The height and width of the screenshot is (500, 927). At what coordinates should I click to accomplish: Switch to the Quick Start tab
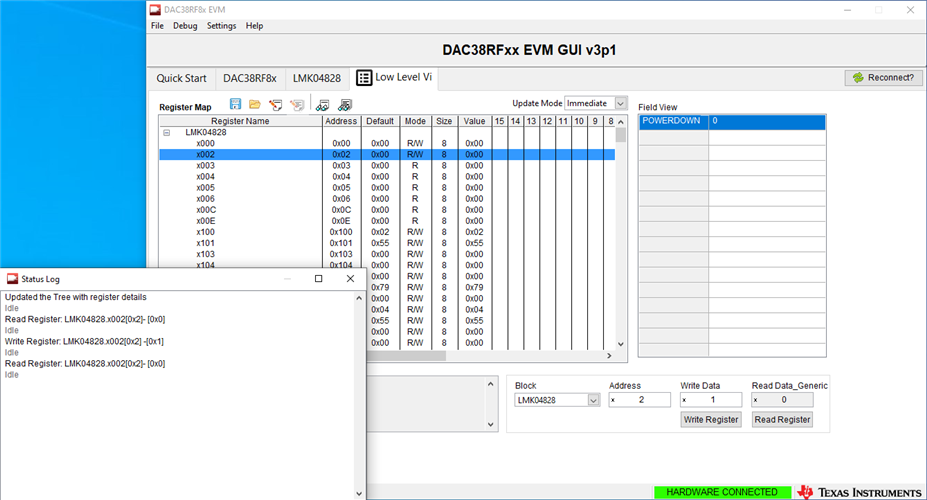[181, 78]
